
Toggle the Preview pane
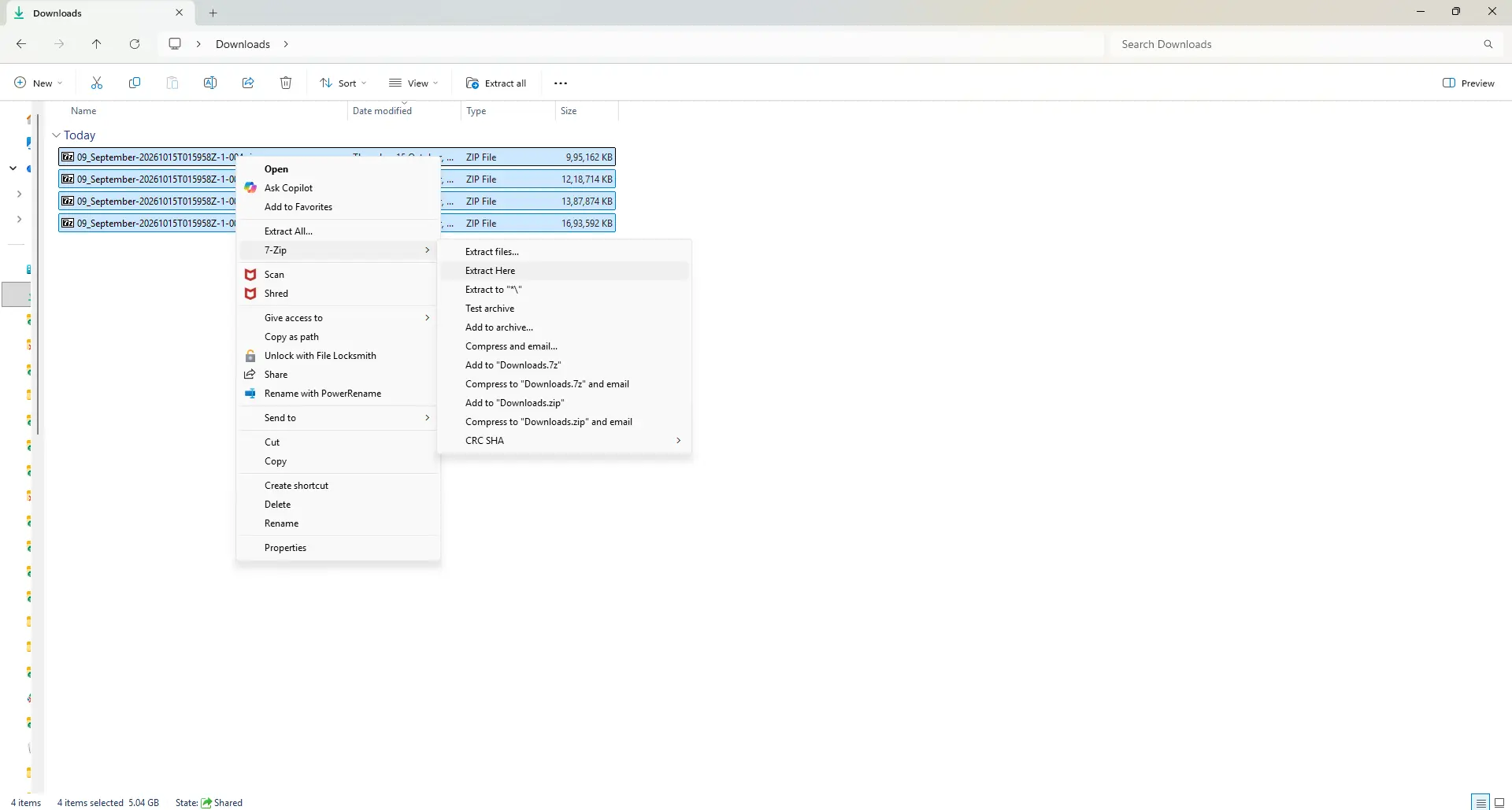1469,83
